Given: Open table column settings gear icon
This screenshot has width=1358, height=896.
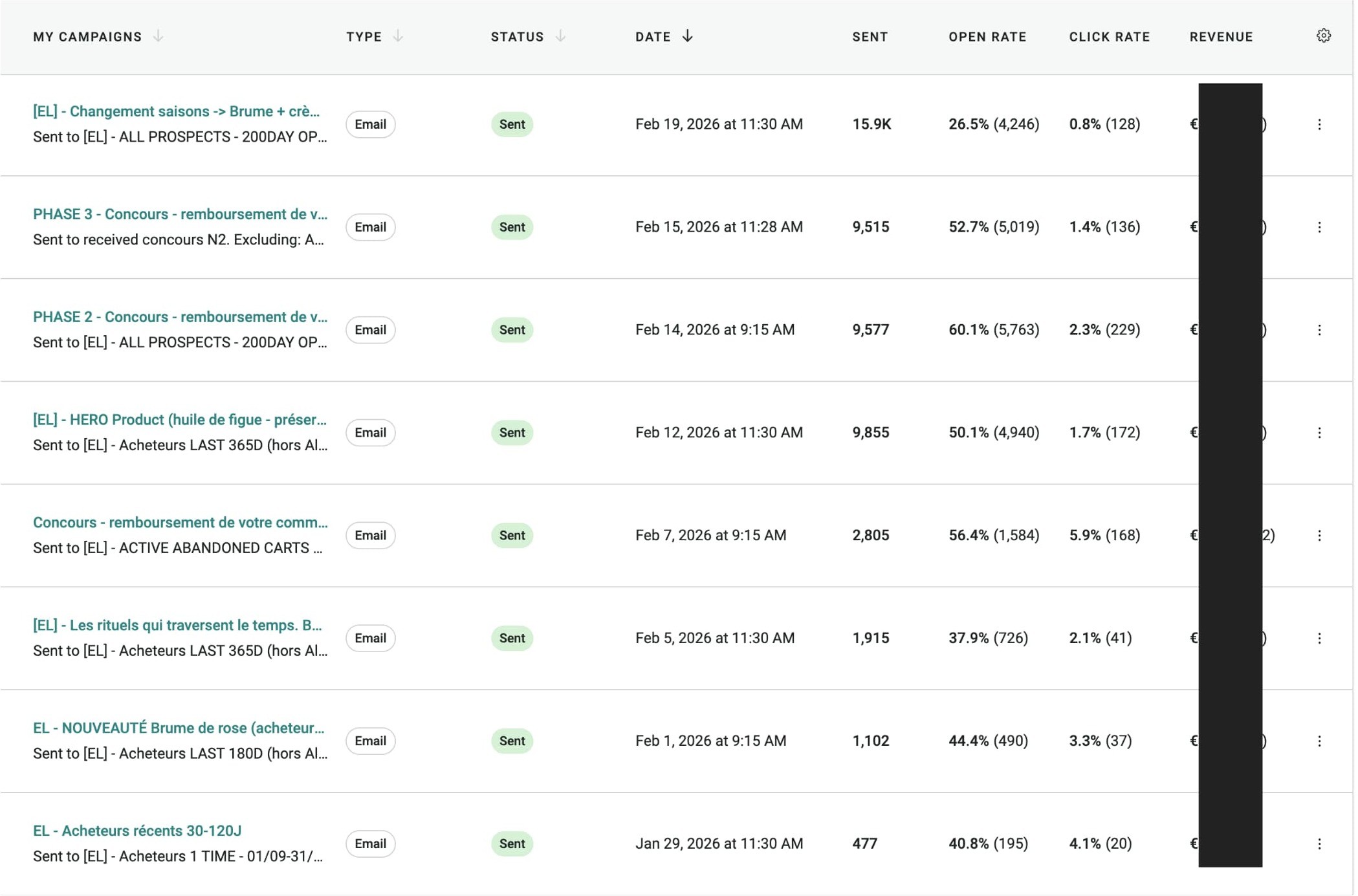Looking at the screenshot, I should pyautogui.click(x=1323, y=36).
